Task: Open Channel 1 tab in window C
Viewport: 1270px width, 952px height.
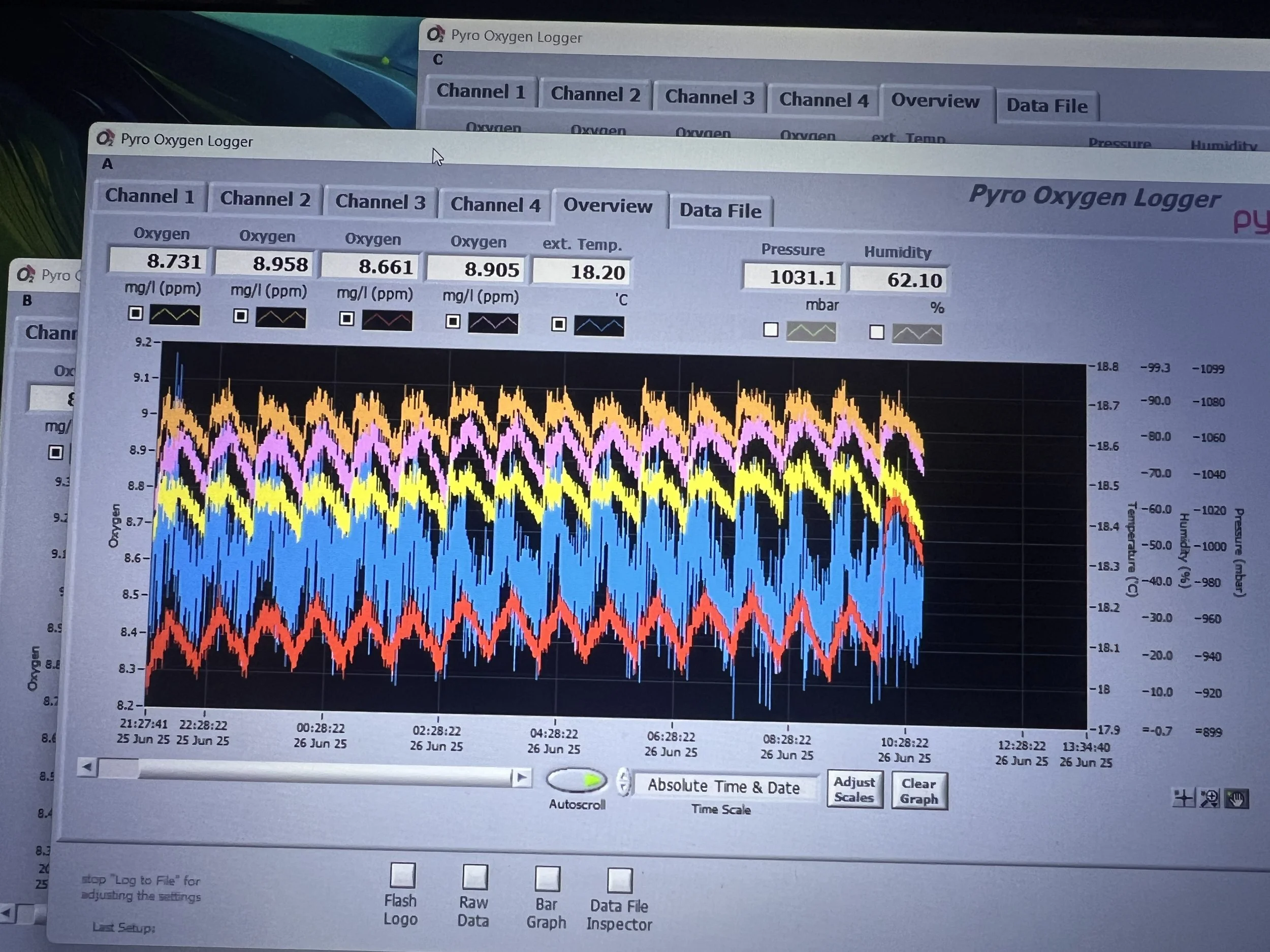Action: click(481, 91)
